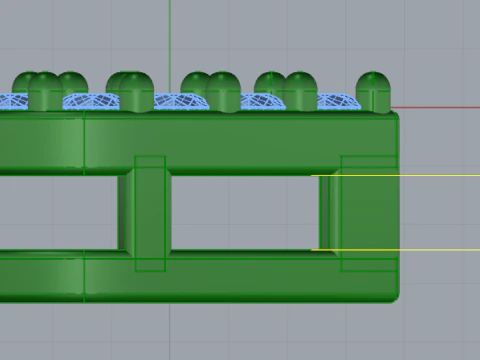Click the empty opening left of the central crossbar
The width and height of the screenshot is (480, 360).
pyautogui.click(x=59, y=213)
